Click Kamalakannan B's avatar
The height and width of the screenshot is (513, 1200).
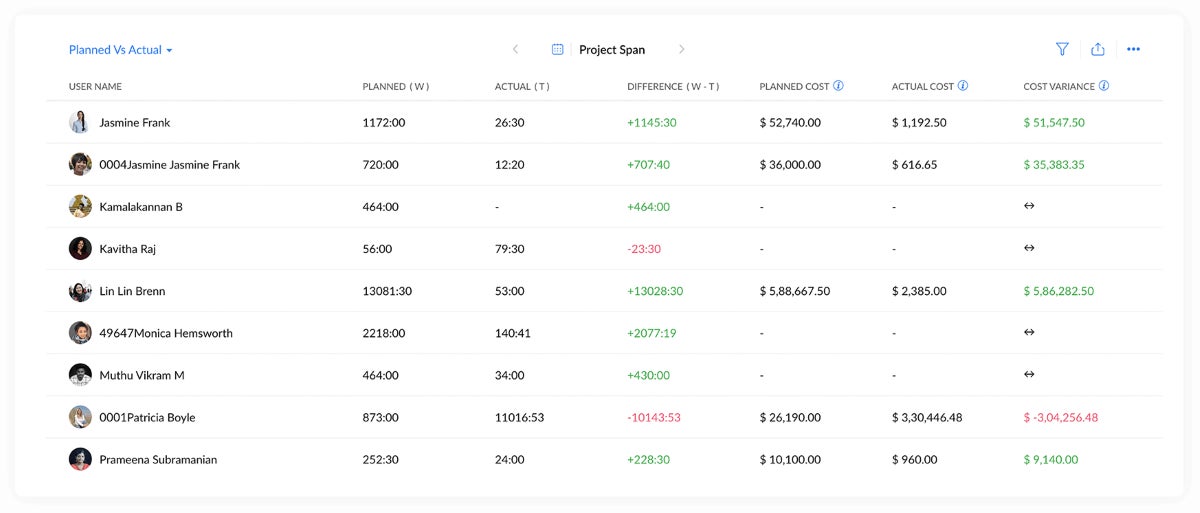[x=80, y=206]
